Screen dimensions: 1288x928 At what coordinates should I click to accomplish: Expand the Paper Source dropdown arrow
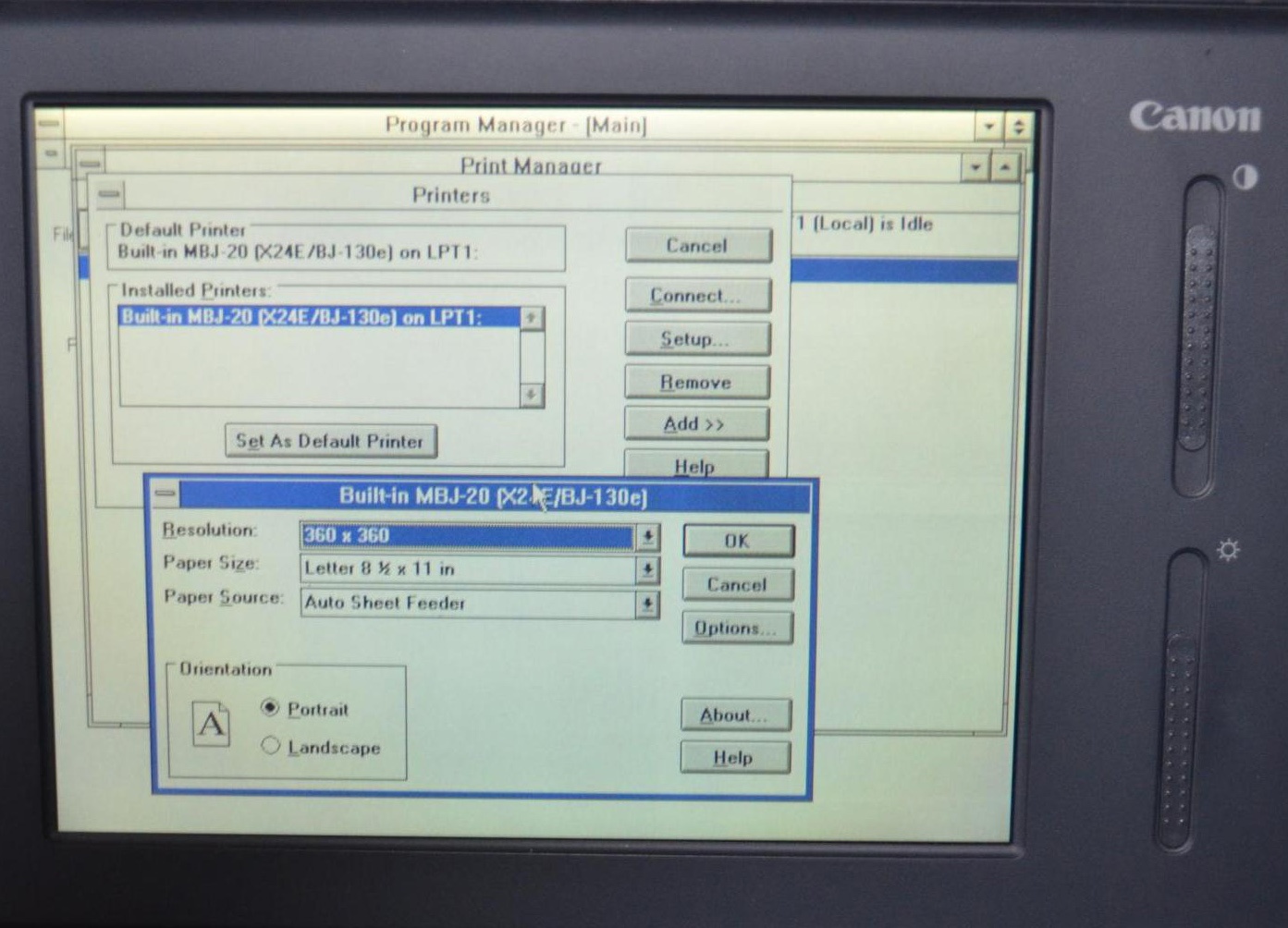[x=647, y=604]
